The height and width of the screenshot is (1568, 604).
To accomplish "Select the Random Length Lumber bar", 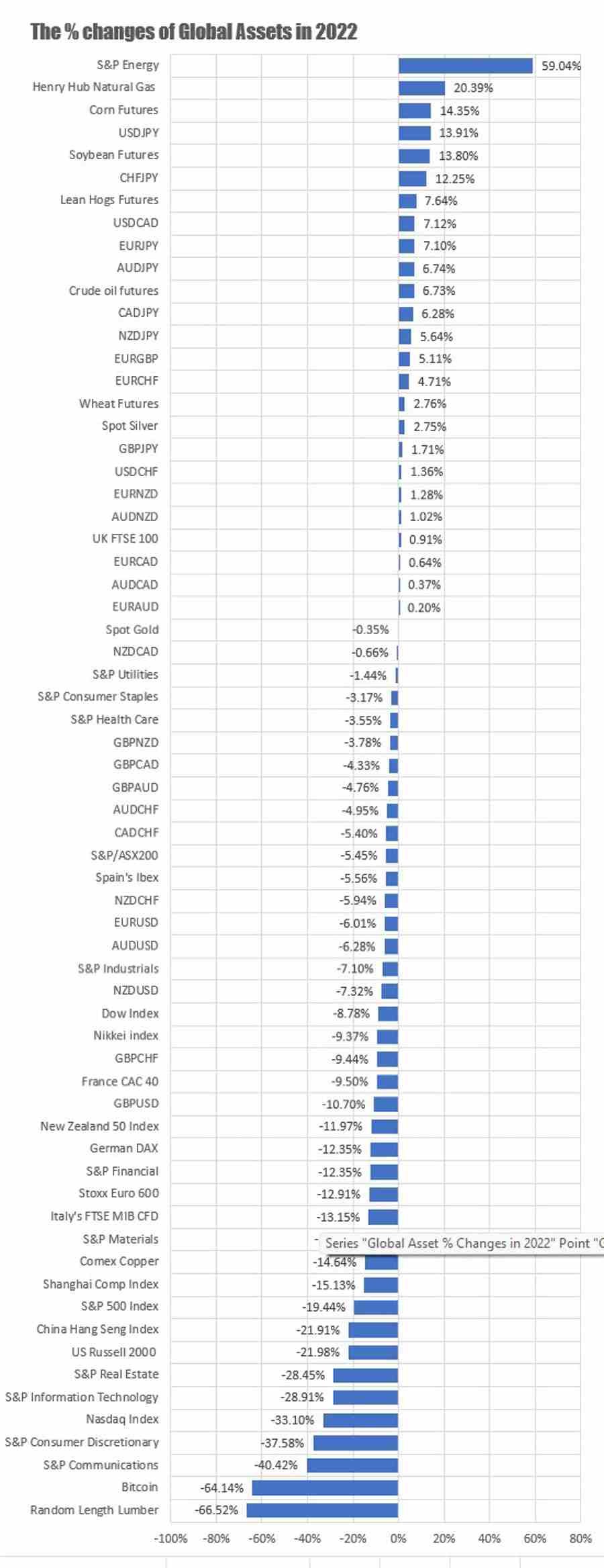I will click(322, 1510).
